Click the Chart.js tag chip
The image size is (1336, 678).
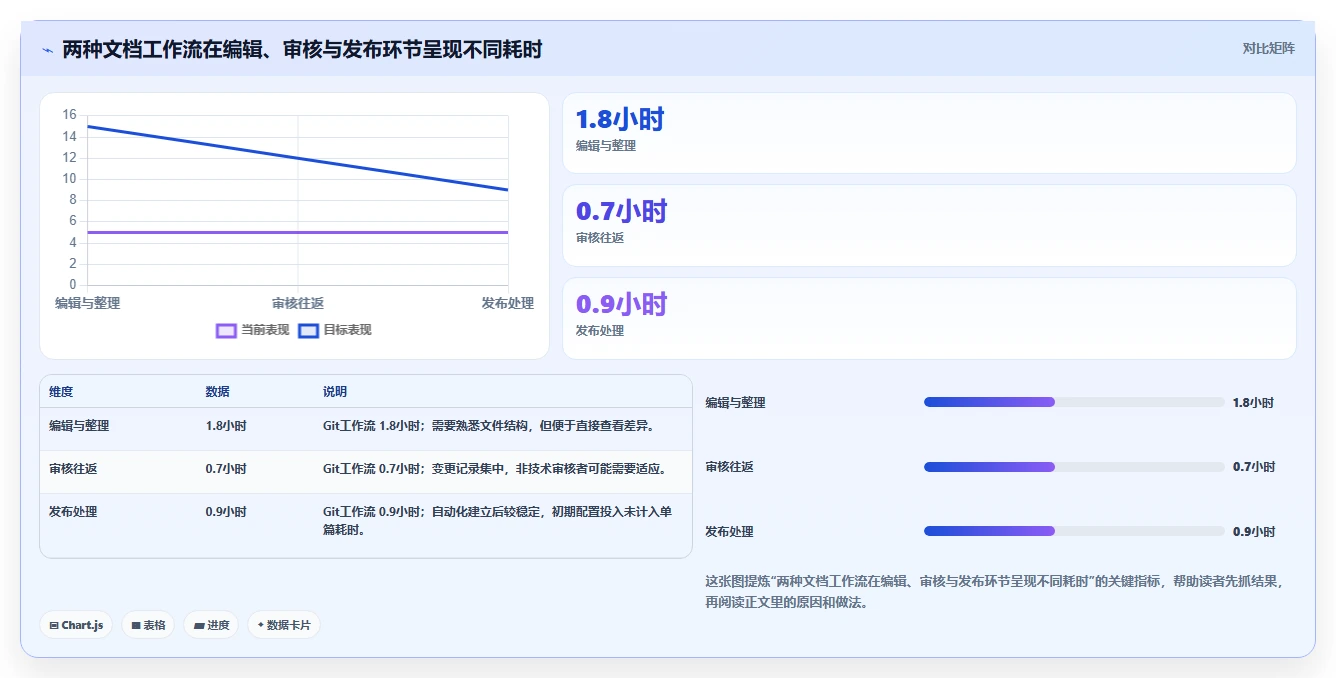pyautogui.click(x=77, y=625)
